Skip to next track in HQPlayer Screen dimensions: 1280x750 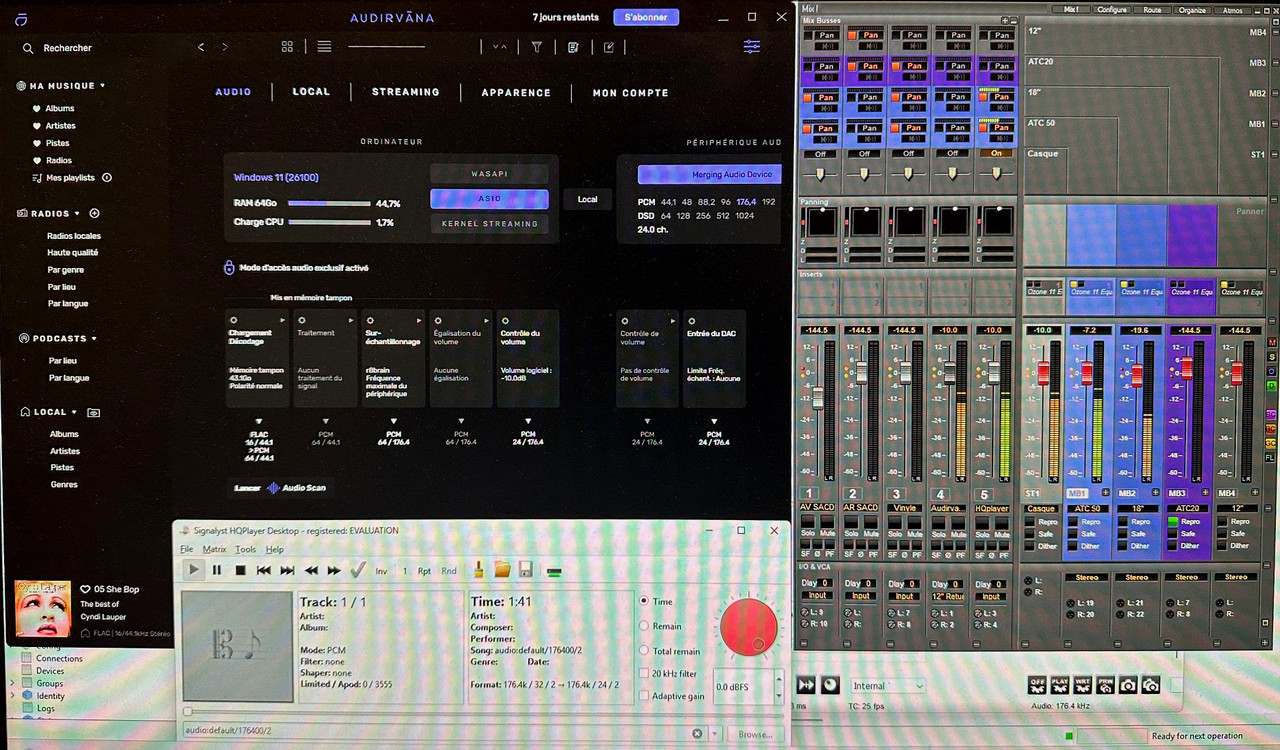point(287,570)
